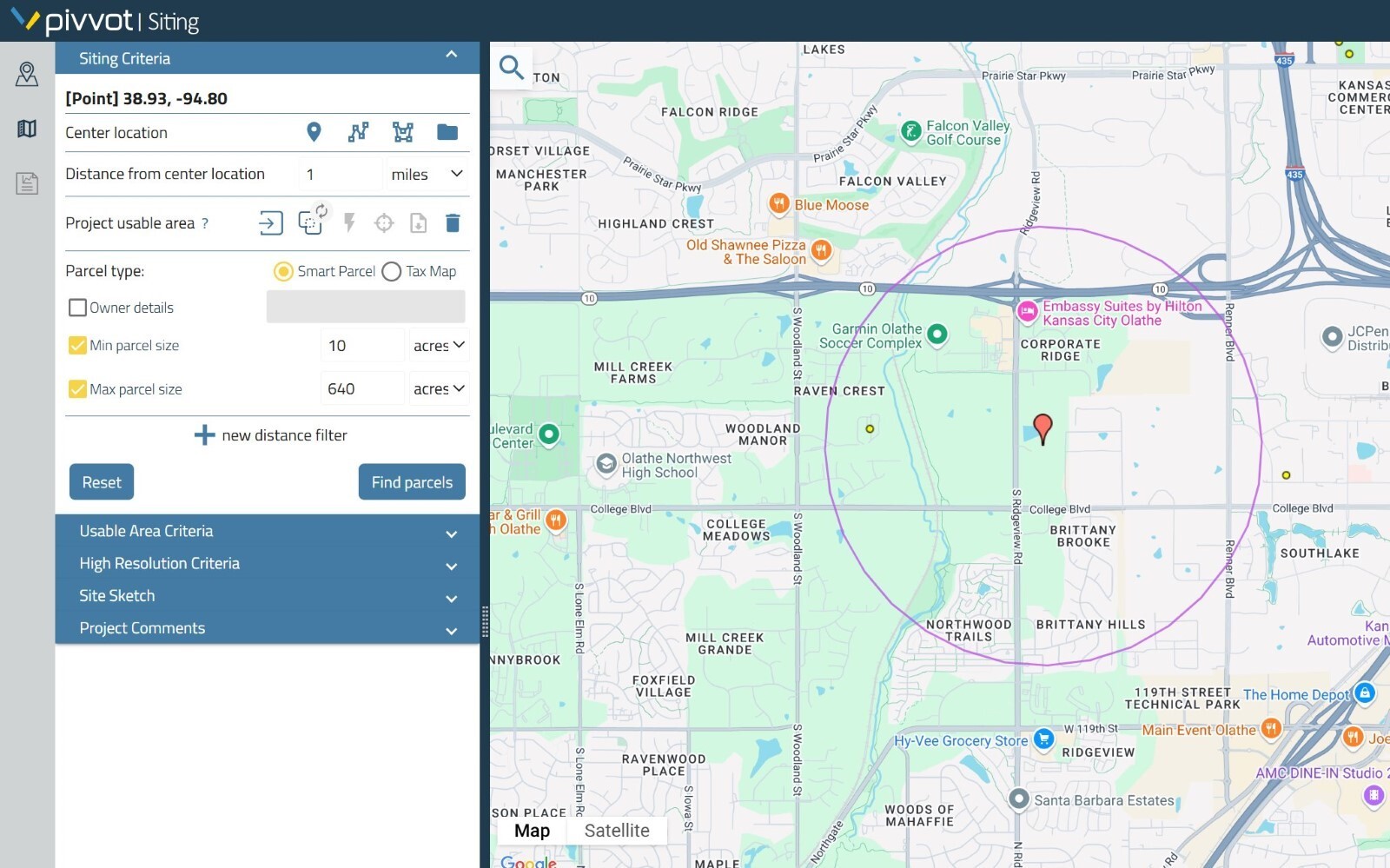The width and height of the screenshot is (1390, 868).
Task: Click Hy-Vee Grocery Store marker
Action: click(x=1044, y=739)
